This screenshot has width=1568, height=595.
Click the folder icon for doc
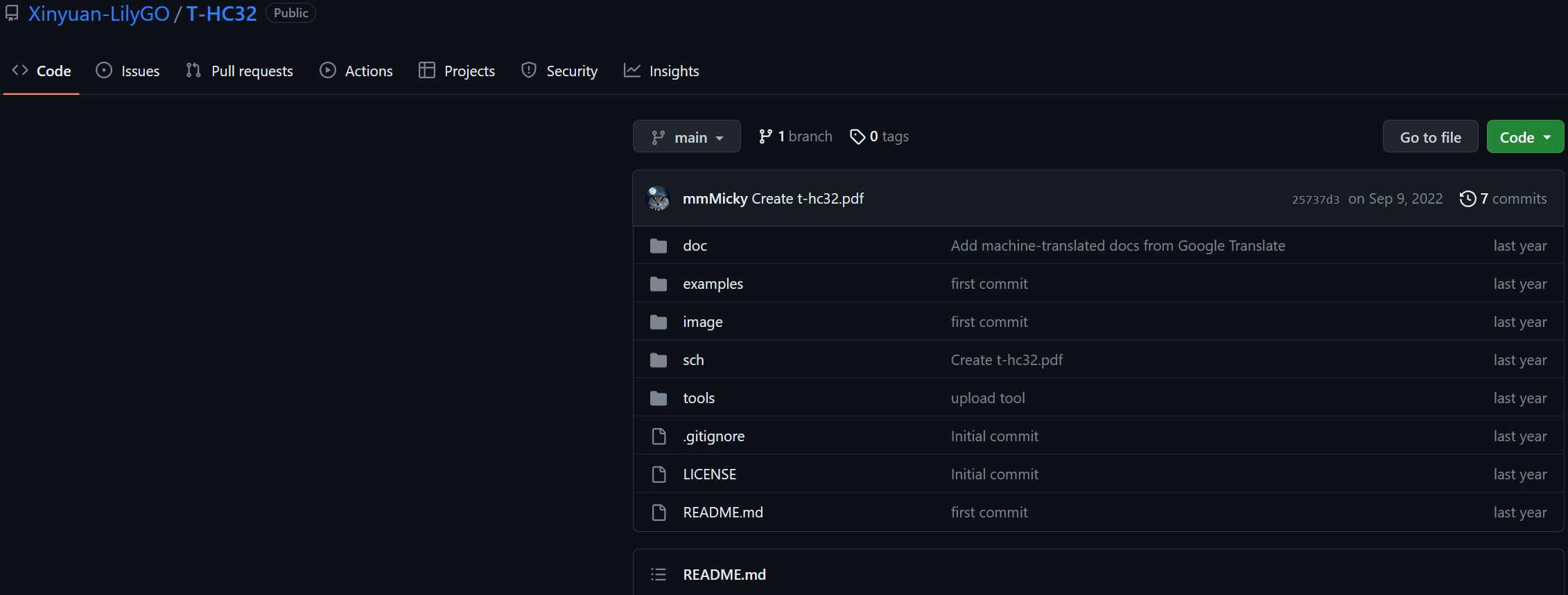click(659, 246)
